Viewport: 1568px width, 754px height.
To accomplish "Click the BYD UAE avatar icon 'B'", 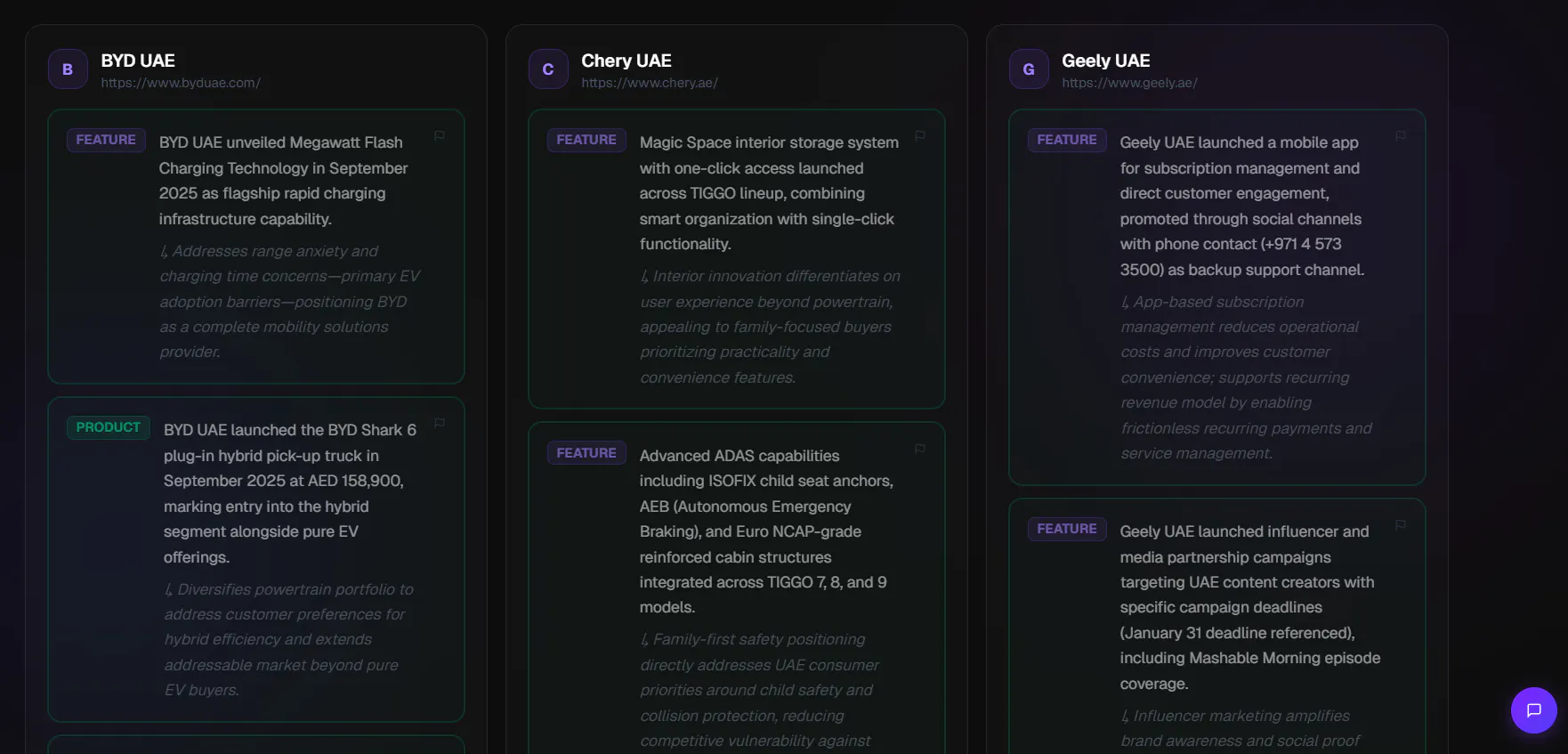I will click(x=68, y=69).
